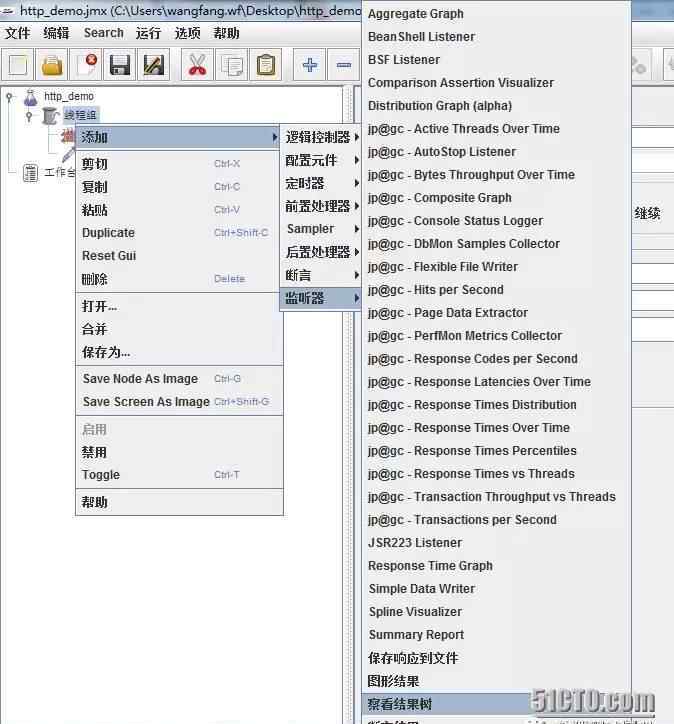Select Toggle in the context menu
674x724 pixels.
click(x=179, y=475)
